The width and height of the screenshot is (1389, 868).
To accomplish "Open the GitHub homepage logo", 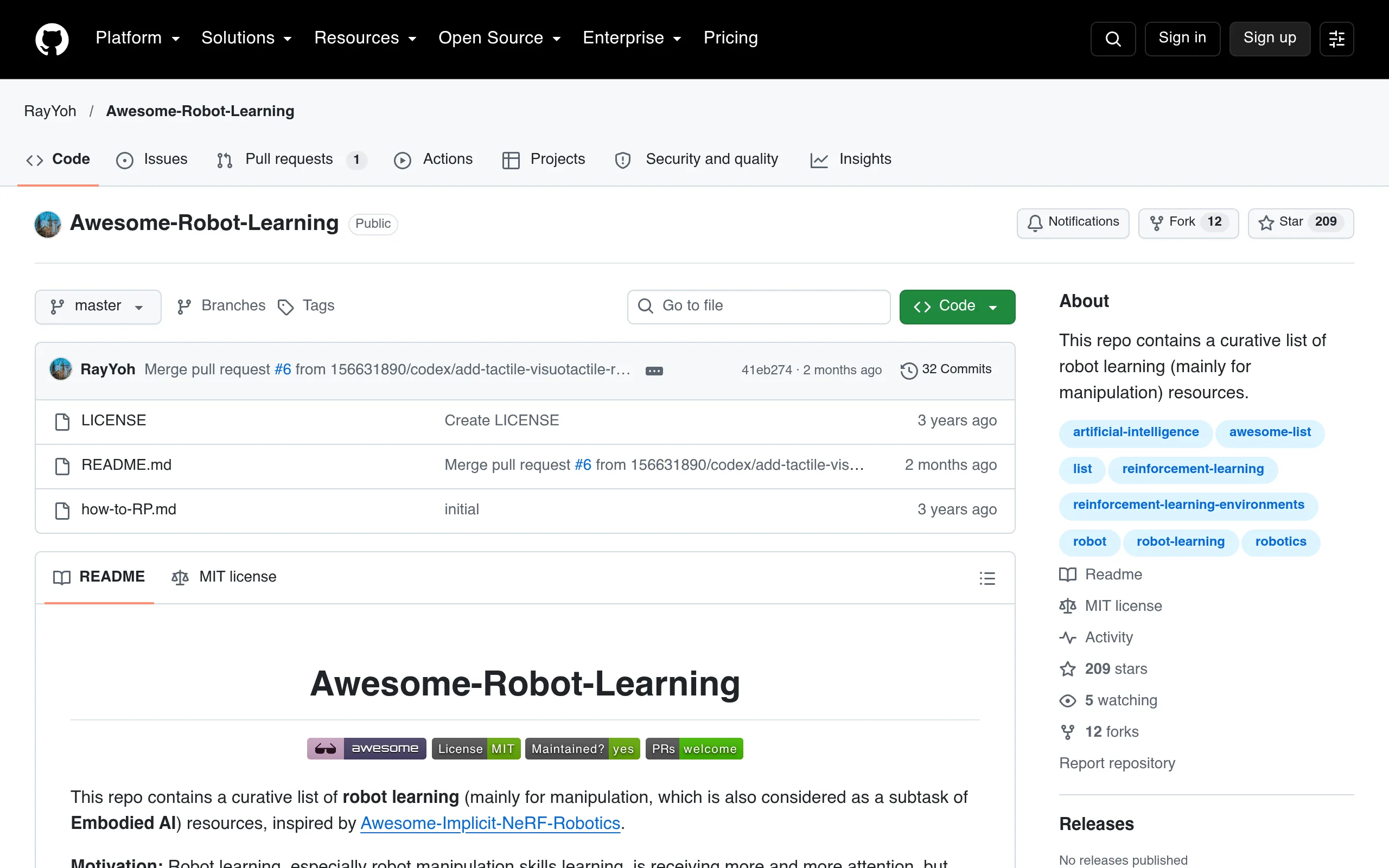I will click(52, 39).
